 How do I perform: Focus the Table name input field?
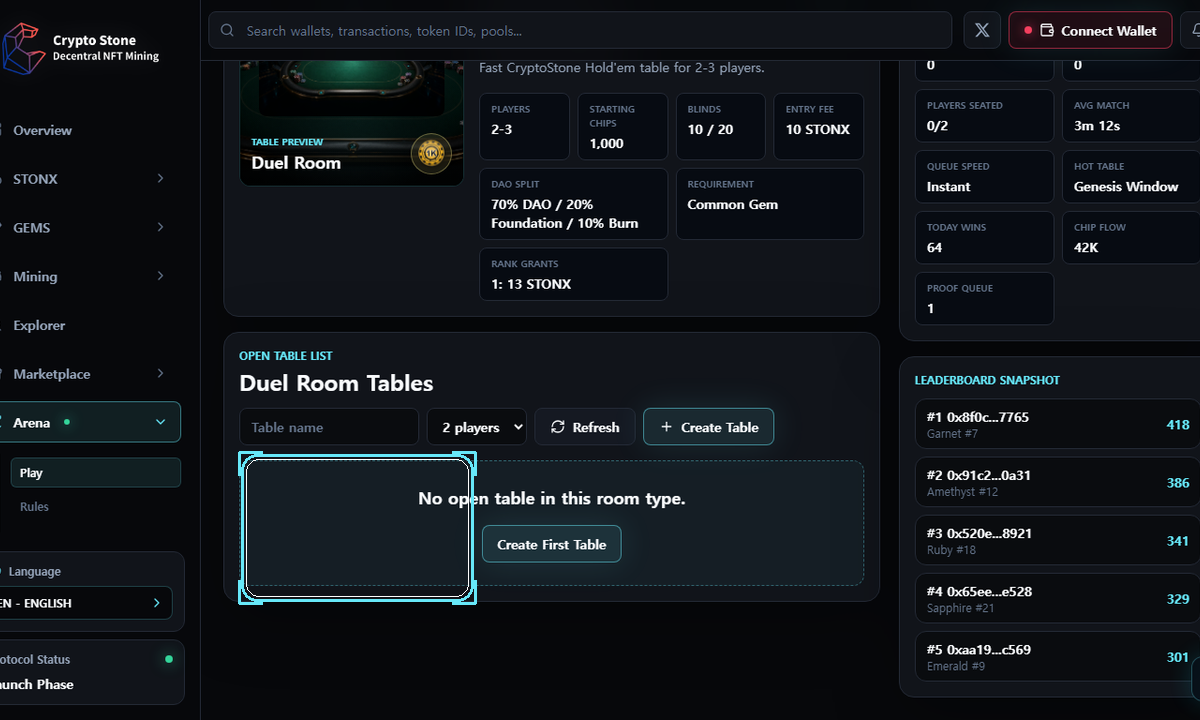click(329, 427)
